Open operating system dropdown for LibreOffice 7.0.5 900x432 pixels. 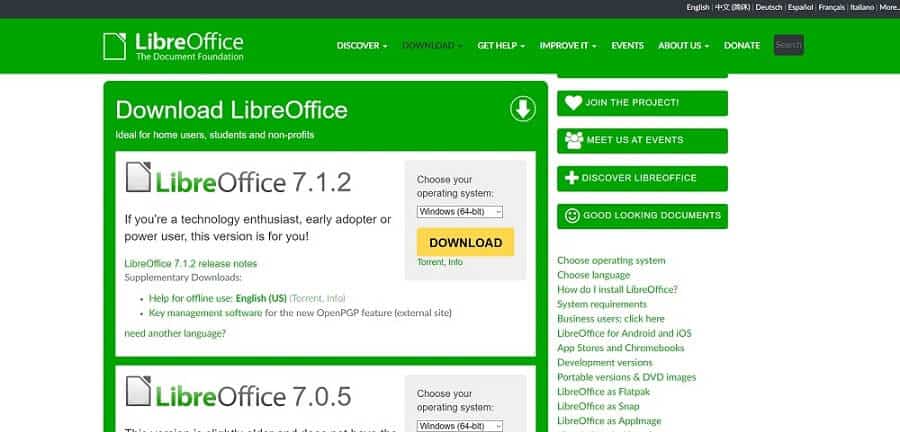click(460, 426)
